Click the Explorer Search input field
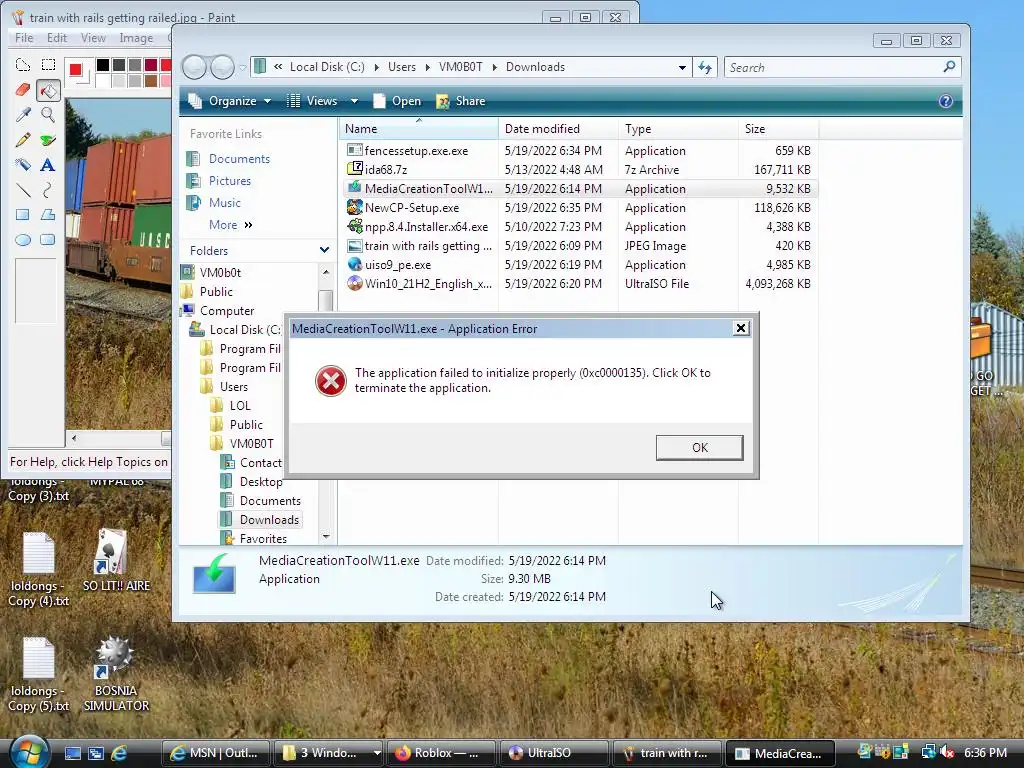The height and width of the screenshot is (768, 1024). (835, 67)
